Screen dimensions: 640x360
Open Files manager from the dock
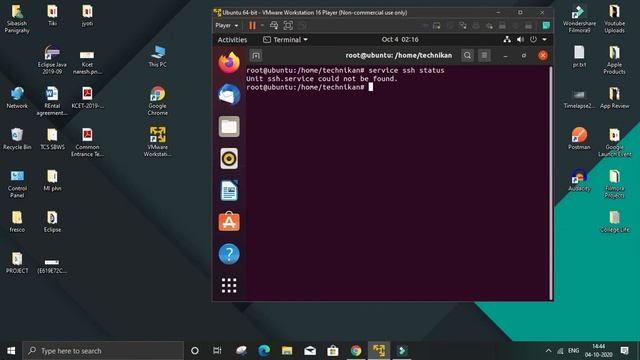pyautogui.click(x=229, y=127)
